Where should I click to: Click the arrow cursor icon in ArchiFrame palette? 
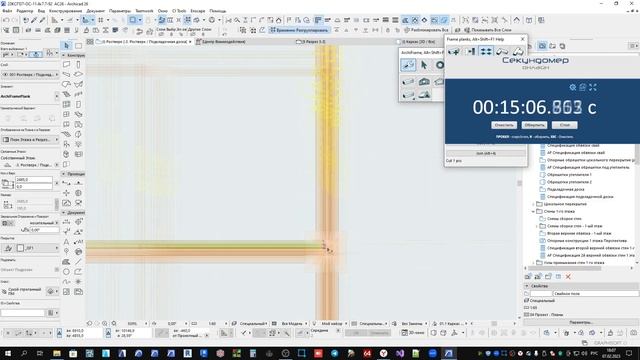424,65
